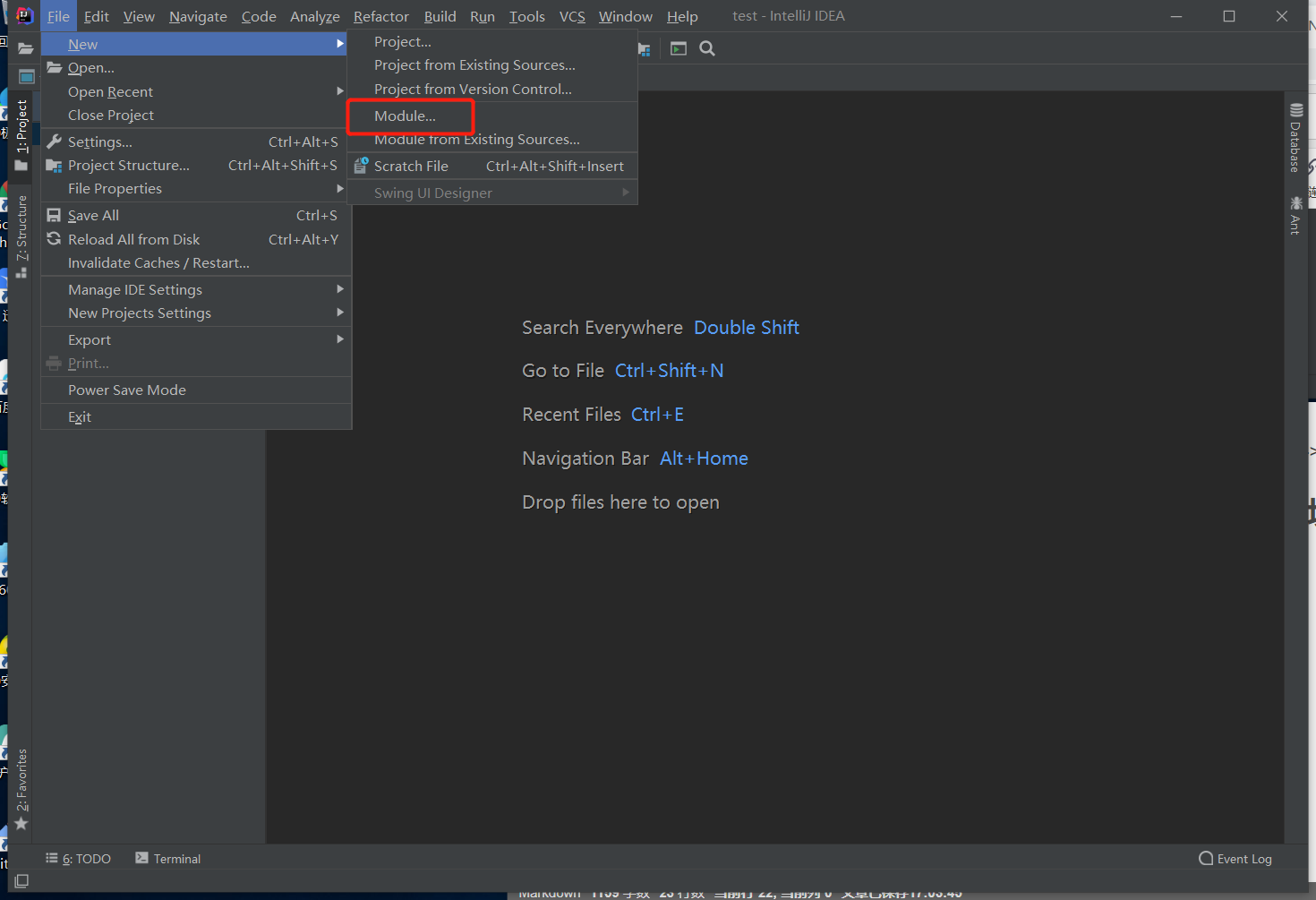Click the Ctrl+E shortcut hint
This screenshot has height=900, width=1316.
coord(657,415)
